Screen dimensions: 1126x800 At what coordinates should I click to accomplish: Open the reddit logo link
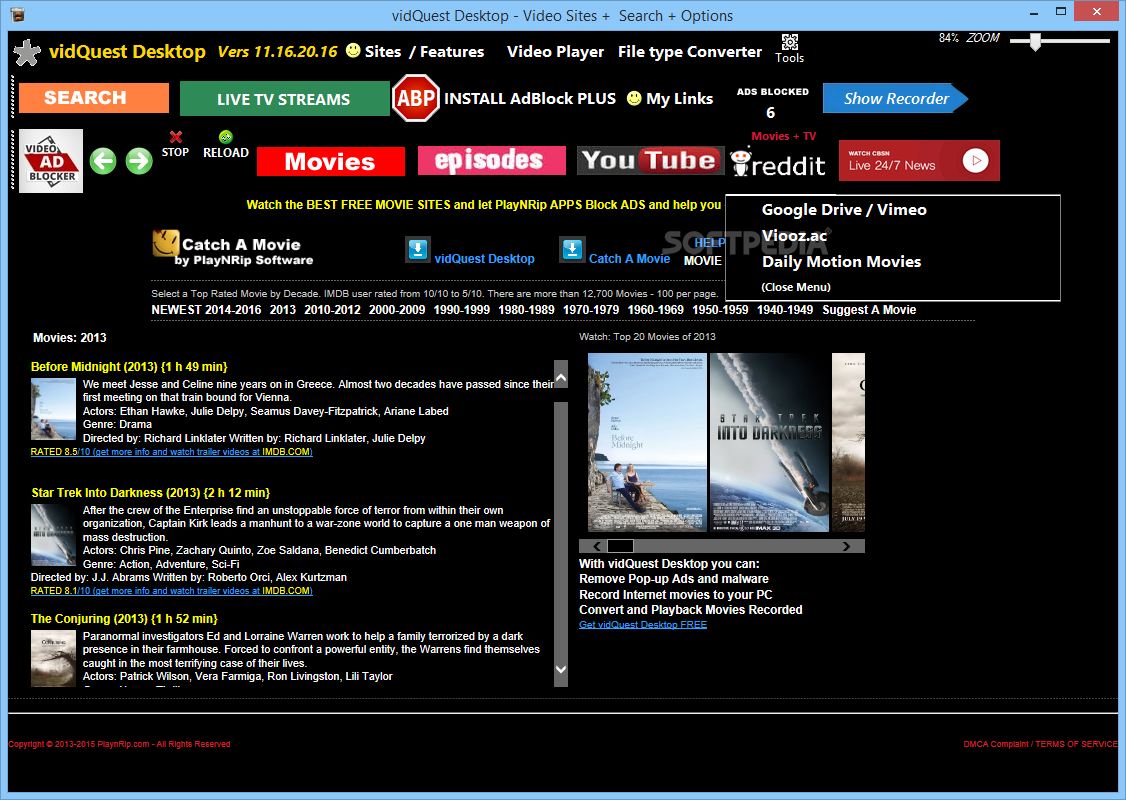click(778, 163)
